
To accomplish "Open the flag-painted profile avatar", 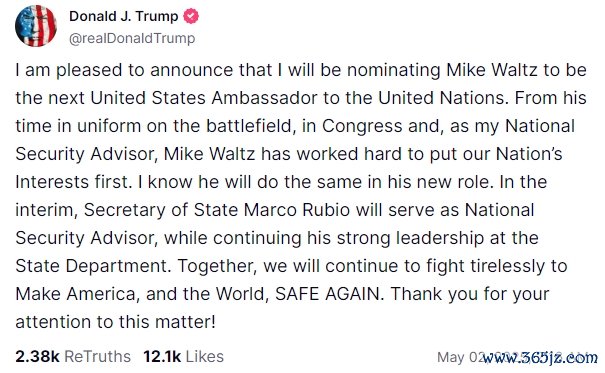I will pyautogui.click(x=36, y=26).
